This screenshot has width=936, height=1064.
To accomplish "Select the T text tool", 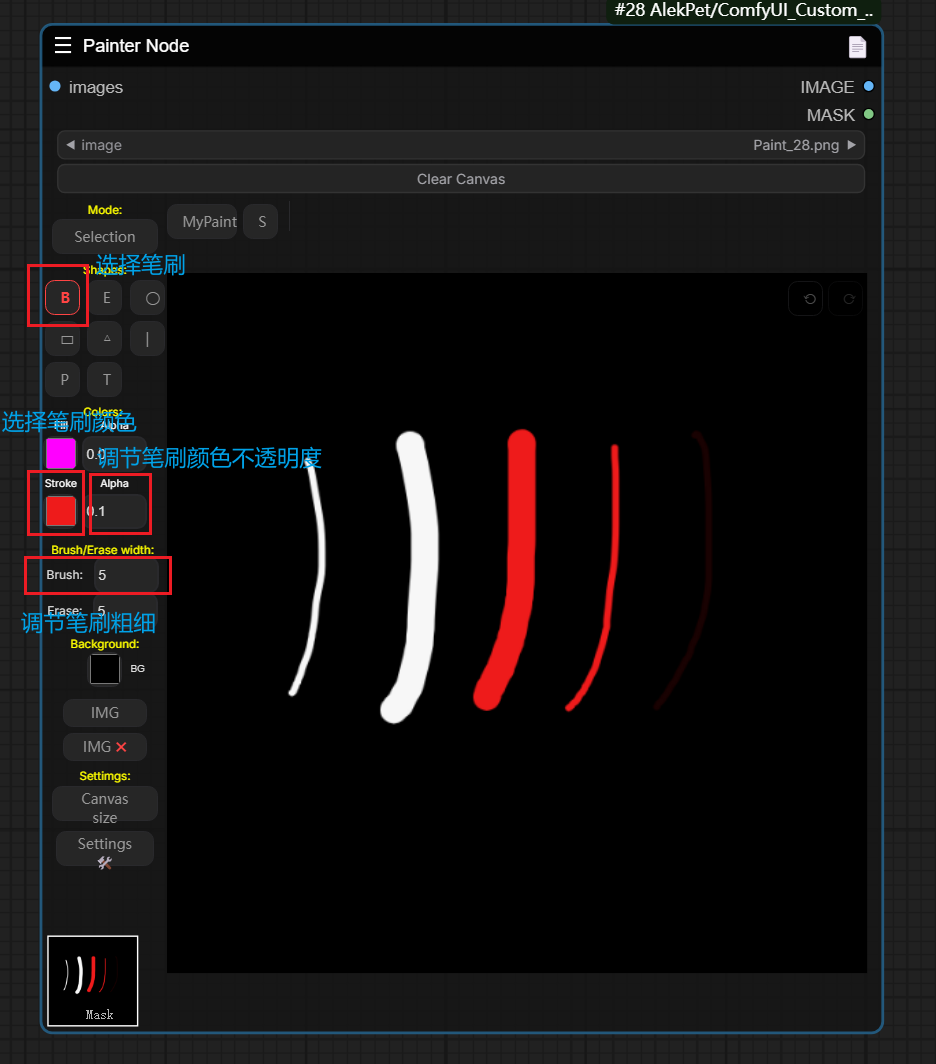I will click(106, 380).
